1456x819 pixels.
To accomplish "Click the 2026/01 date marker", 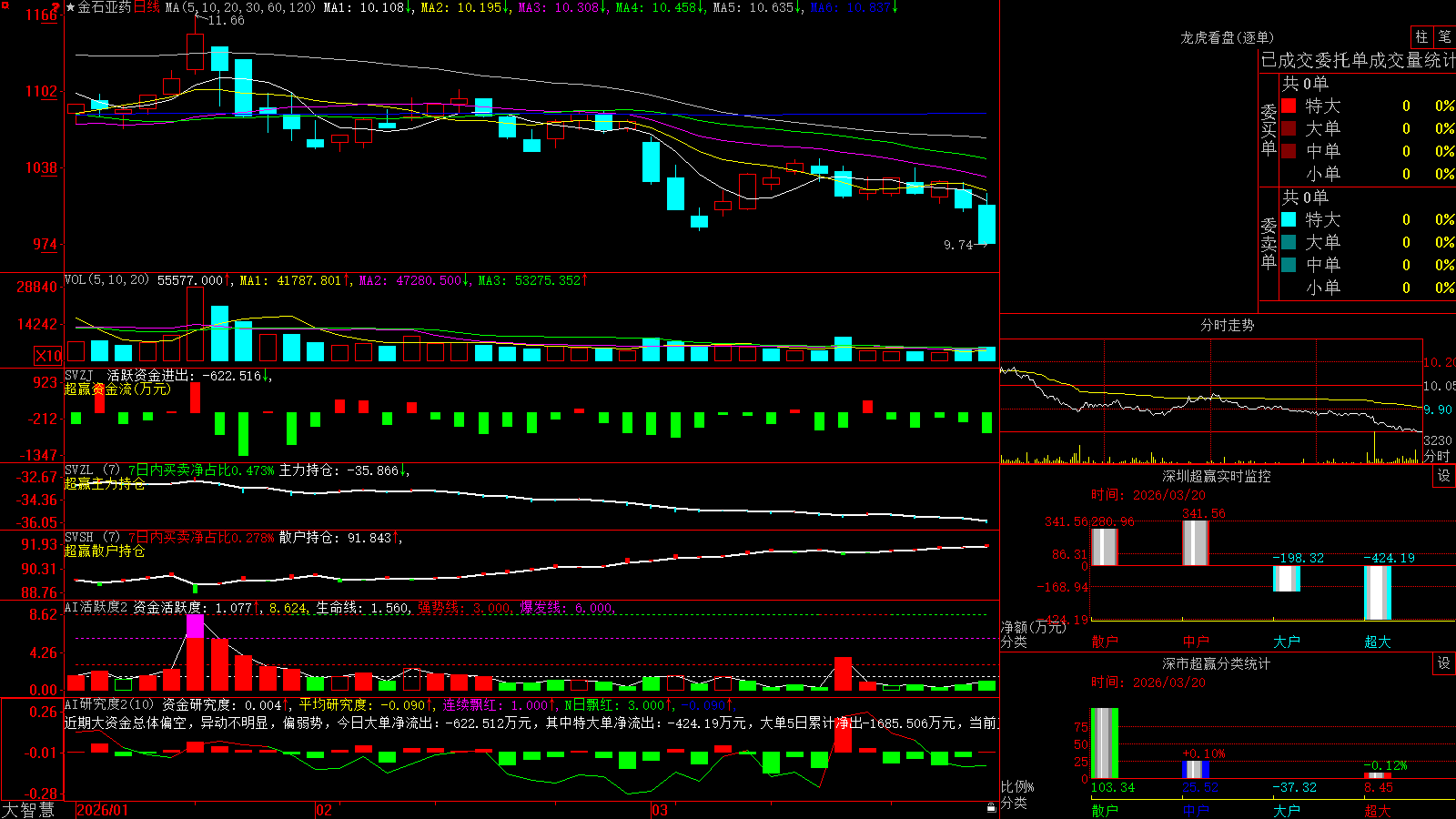I will pyautogui.click(x=103, y=810).
